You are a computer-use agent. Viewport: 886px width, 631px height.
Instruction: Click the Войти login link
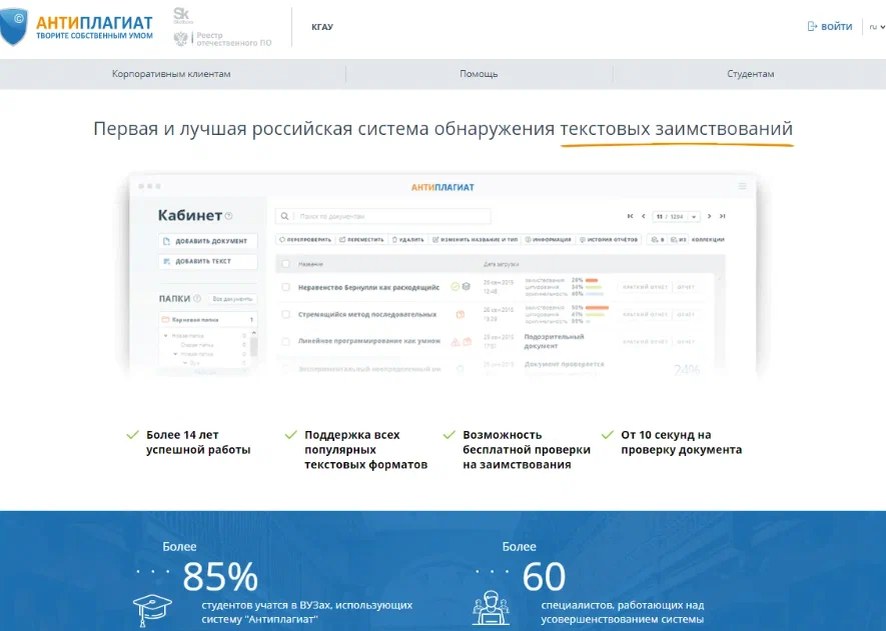pos(831,27)
